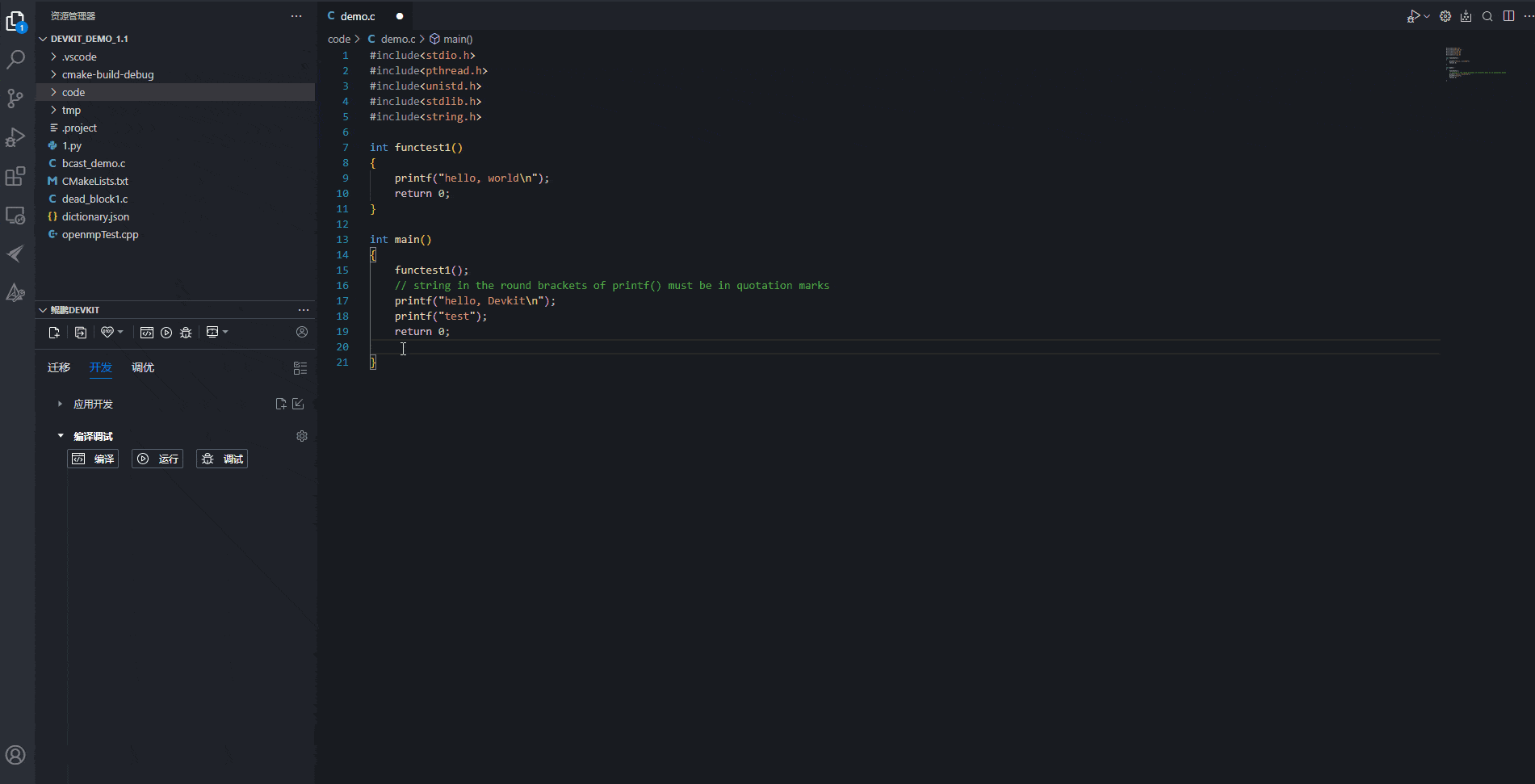Click the compile code icon in DEVKIT toolbar
Image resolution: width=1535 pixels, height=784 pixels.
[x=146, y=333]
